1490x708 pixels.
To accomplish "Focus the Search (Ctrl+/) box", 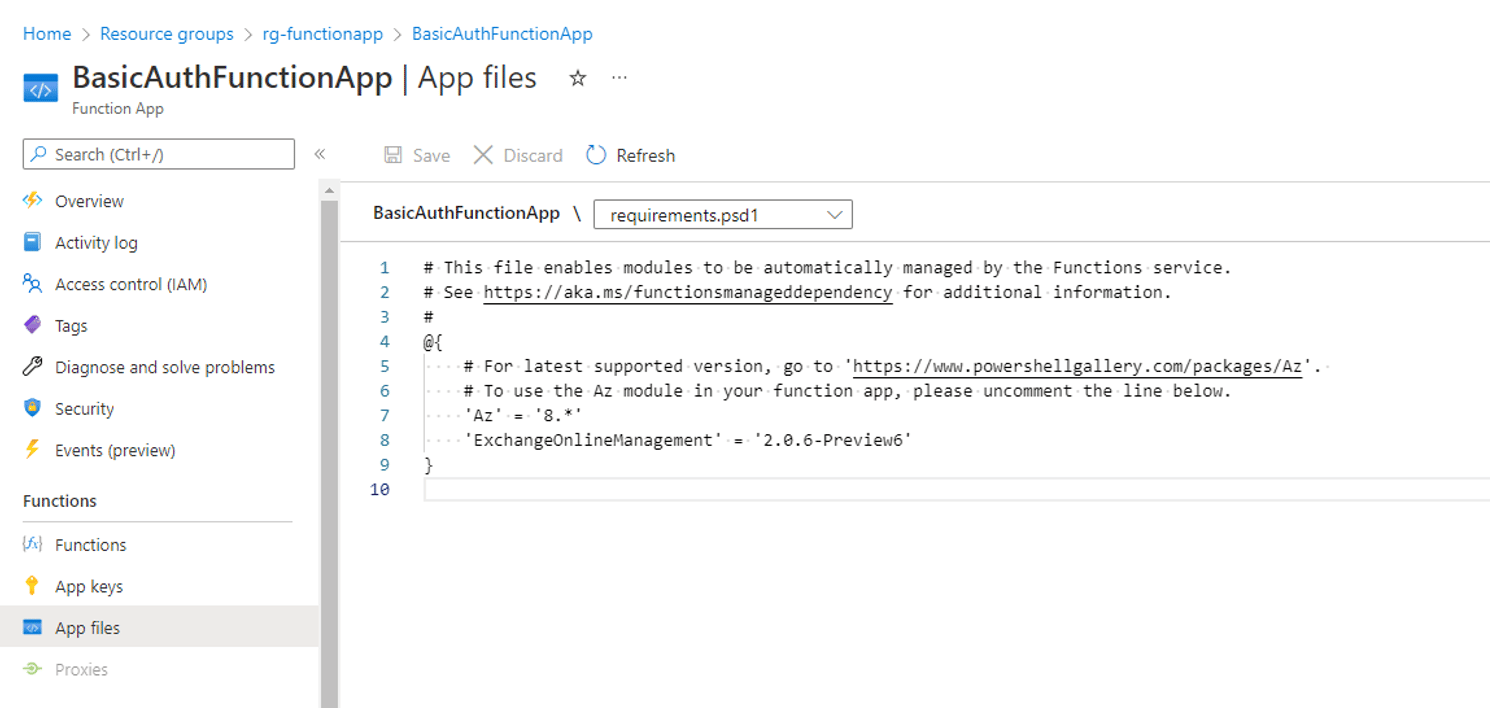I will click(159, 154).
